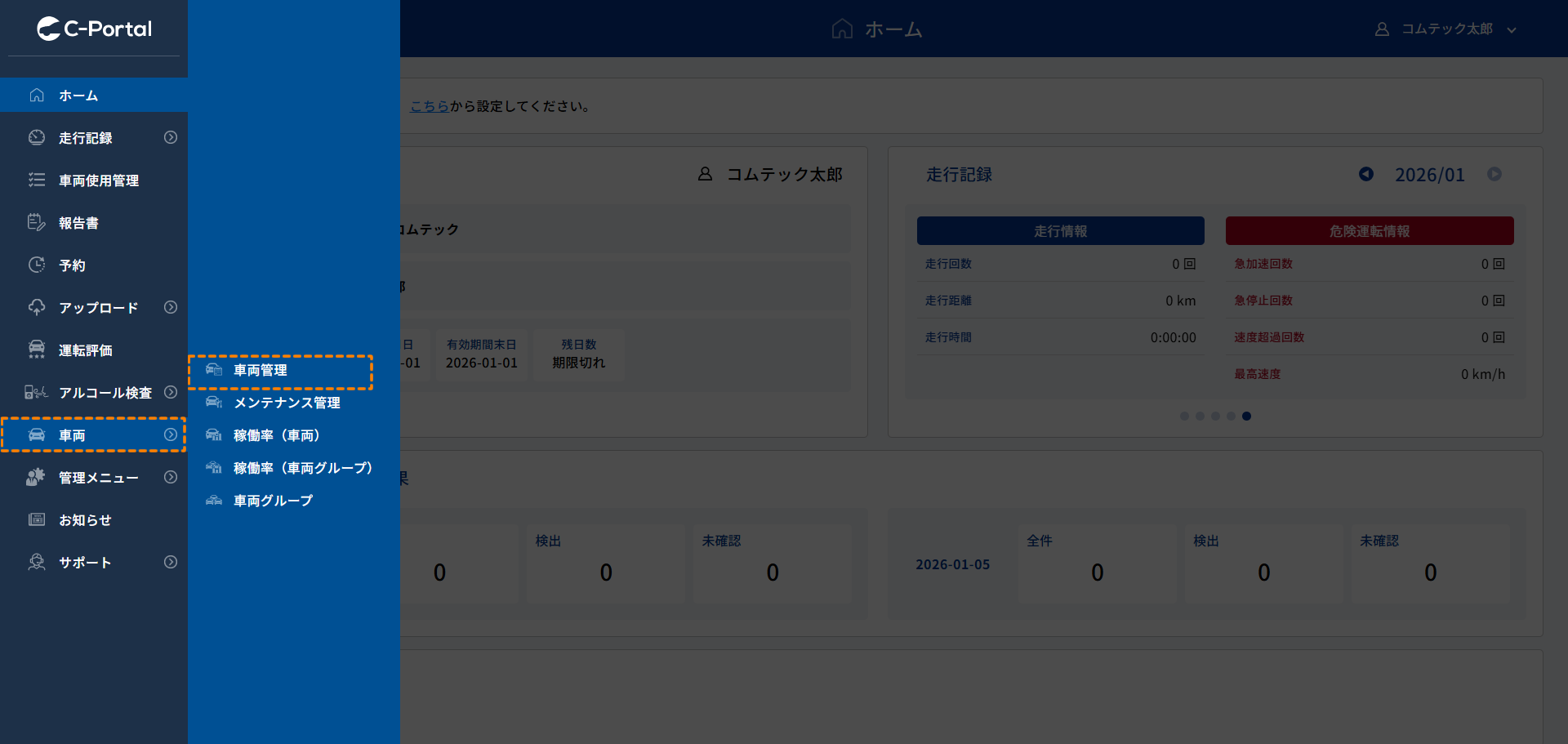Choose 車両グループ from the submenu

(273, 501)
